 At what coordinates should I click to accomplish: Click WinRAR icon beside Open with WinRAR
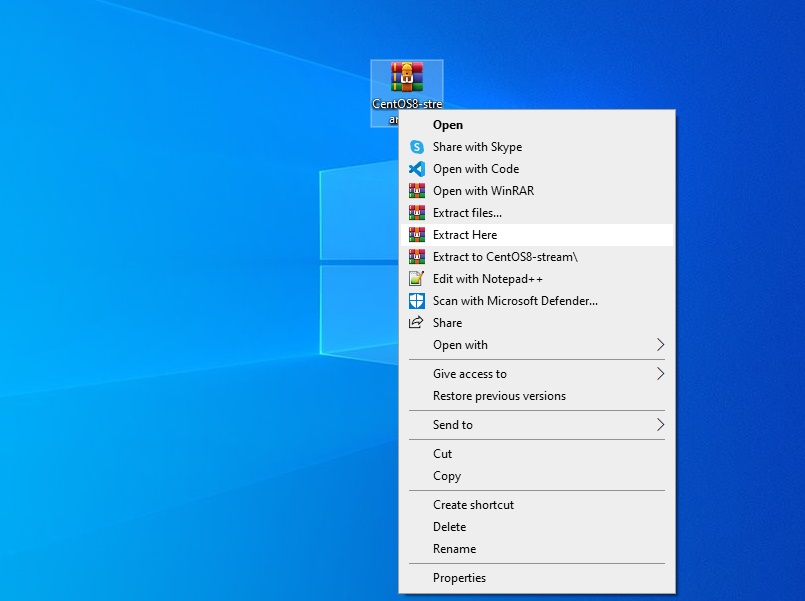pyautogui.click(x=416, y=191)
